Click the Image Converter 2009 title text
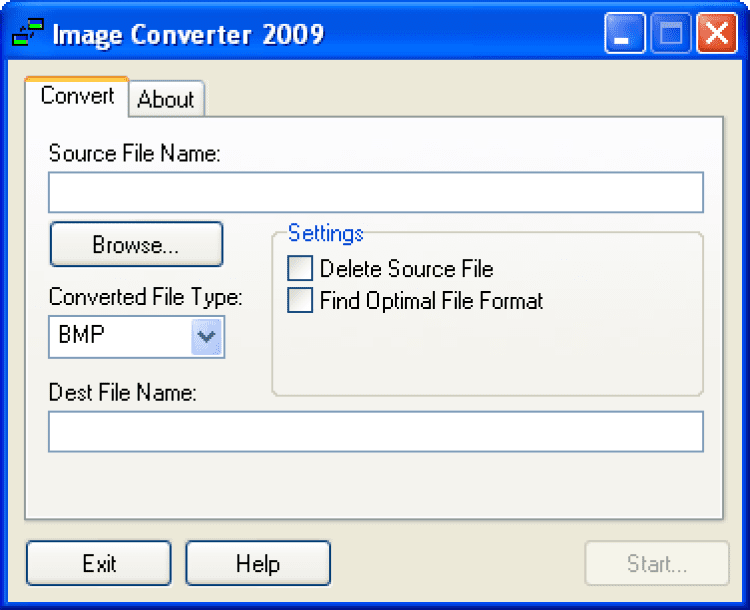The width and height of the screenshot is (750, 610). [x=188, y=35]
